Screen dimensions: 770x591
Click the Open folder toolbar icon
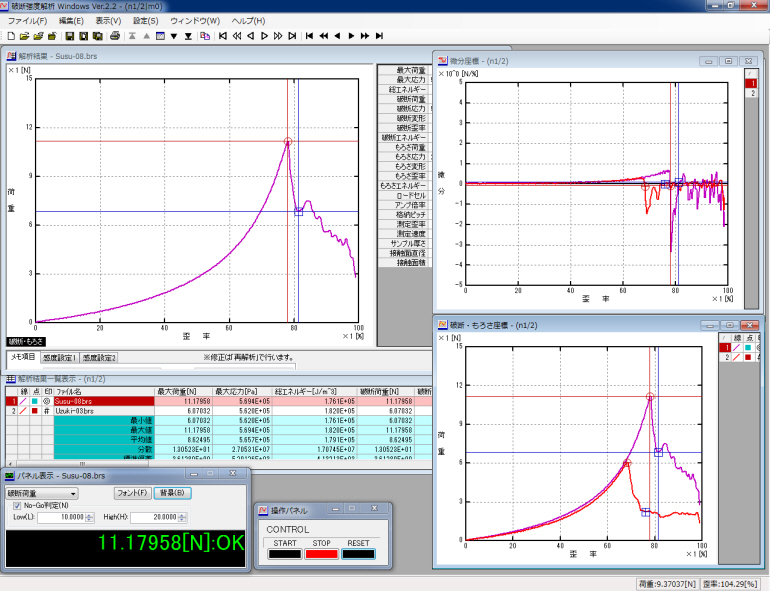(24, 36)
